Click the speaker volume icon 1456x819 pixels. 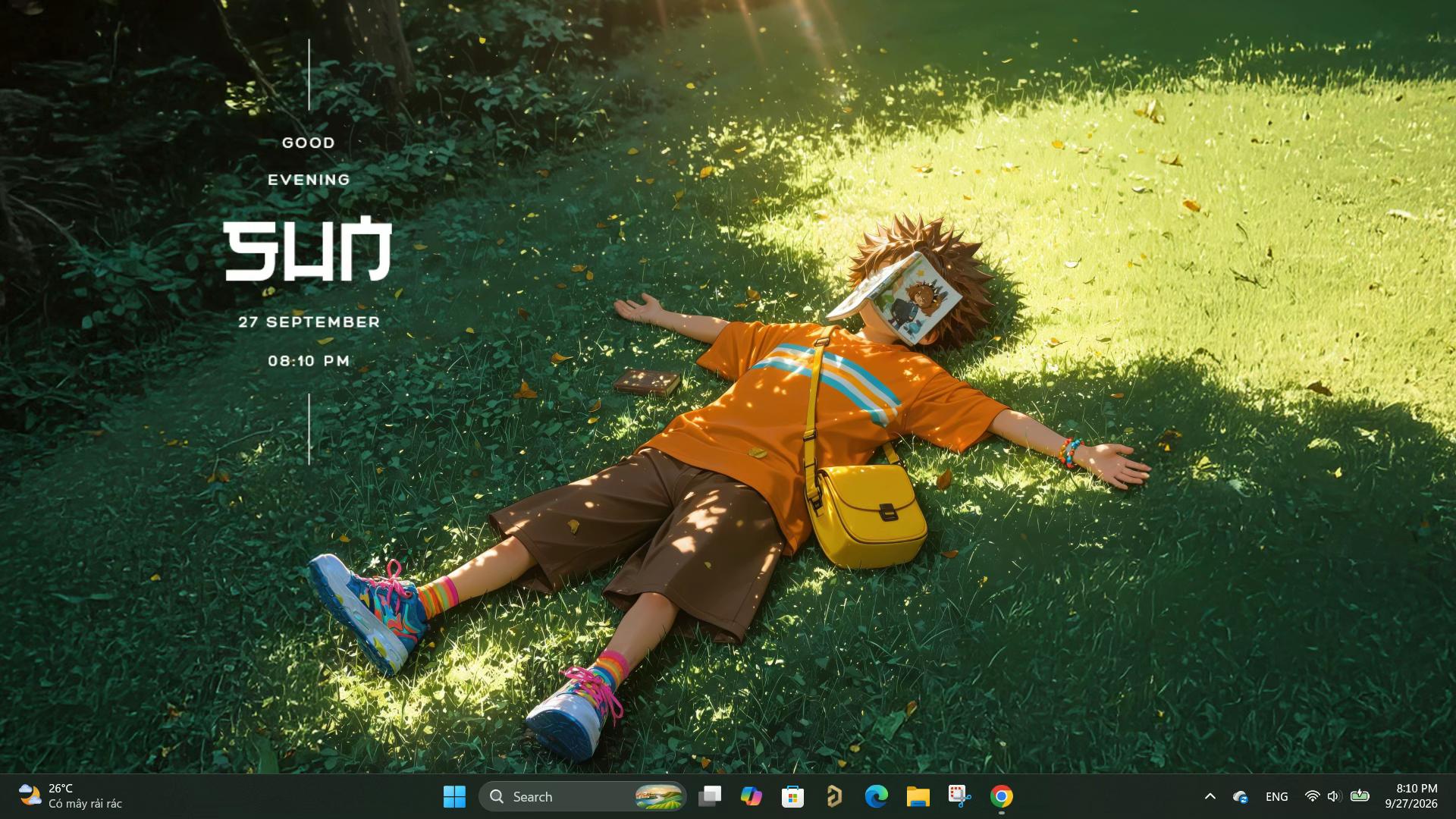pyautogui.click(x=1335, y=796)
